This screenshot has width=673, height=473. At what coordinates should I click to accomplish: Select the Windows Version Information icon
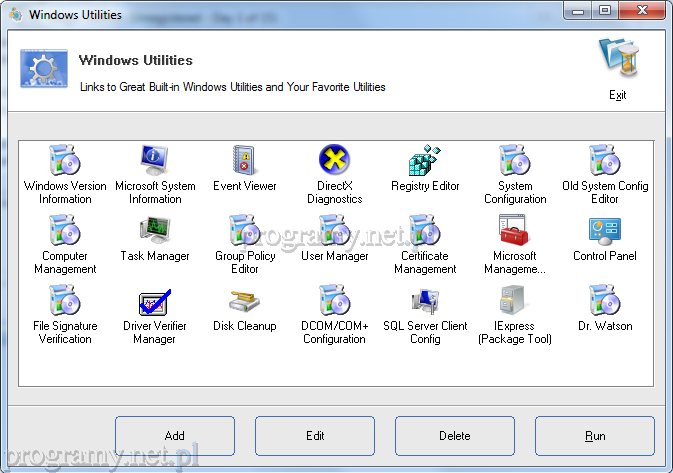pyautogui.click(x=65, y=161)
